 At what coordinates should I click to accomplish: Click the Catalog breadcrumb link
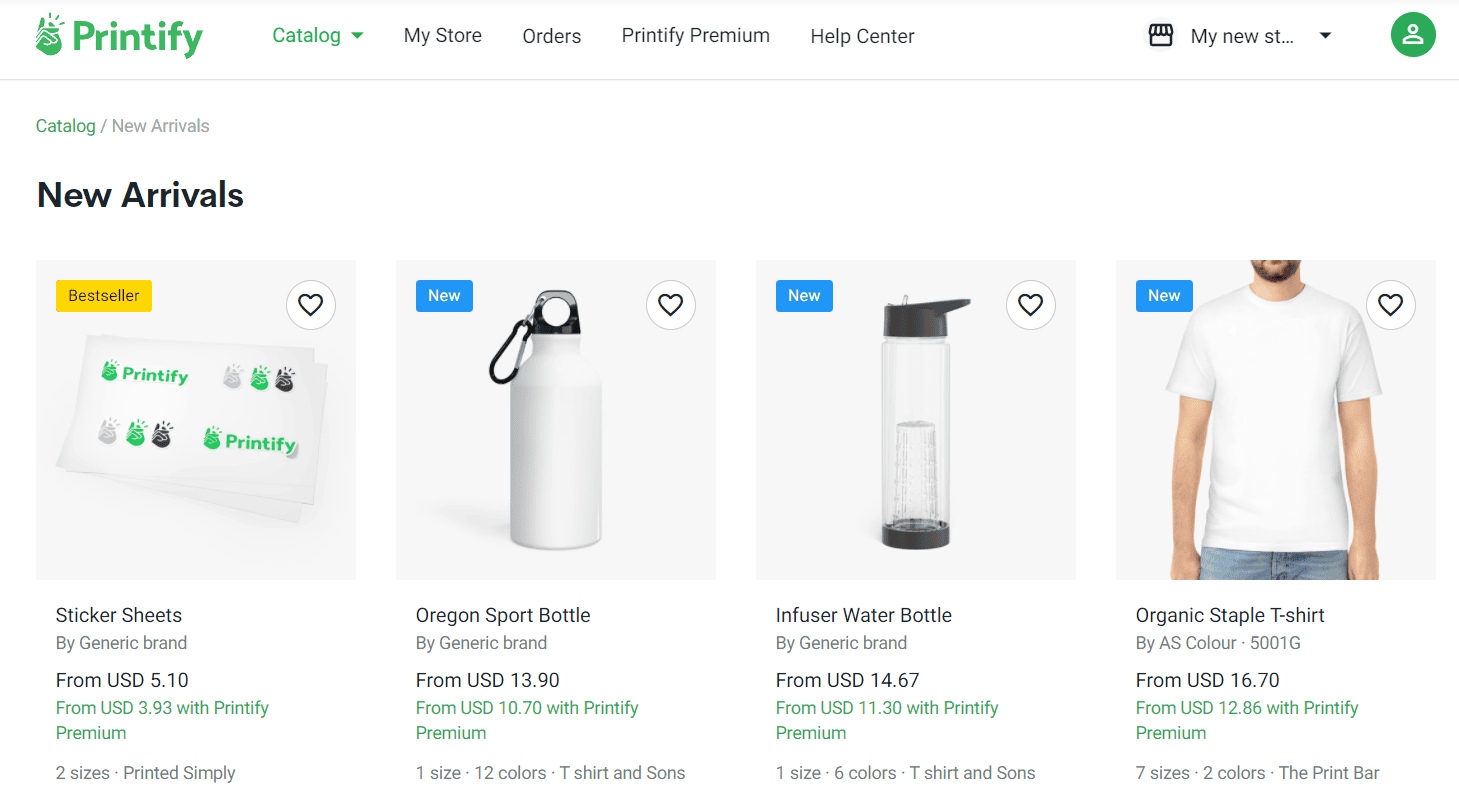(x=65, y=125)
